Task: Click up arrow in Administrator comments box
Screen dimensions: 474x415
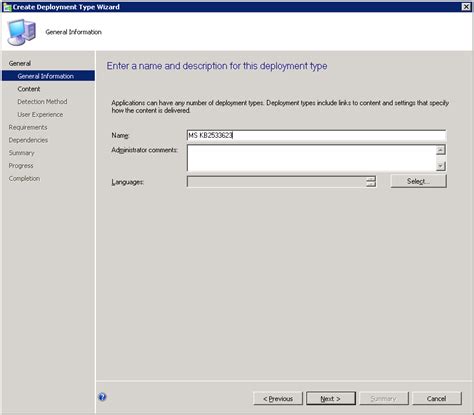Action: pyautogui.click(x=440, y=150)
